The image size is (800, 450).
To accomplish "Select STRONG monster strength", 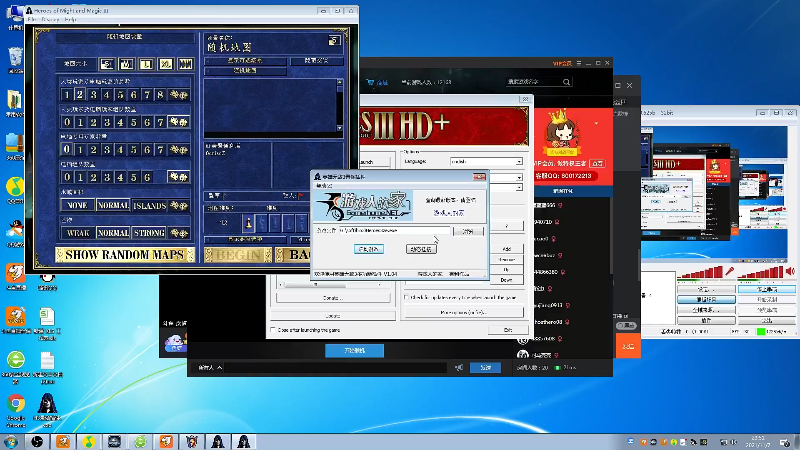I will [x=149, y=233].
